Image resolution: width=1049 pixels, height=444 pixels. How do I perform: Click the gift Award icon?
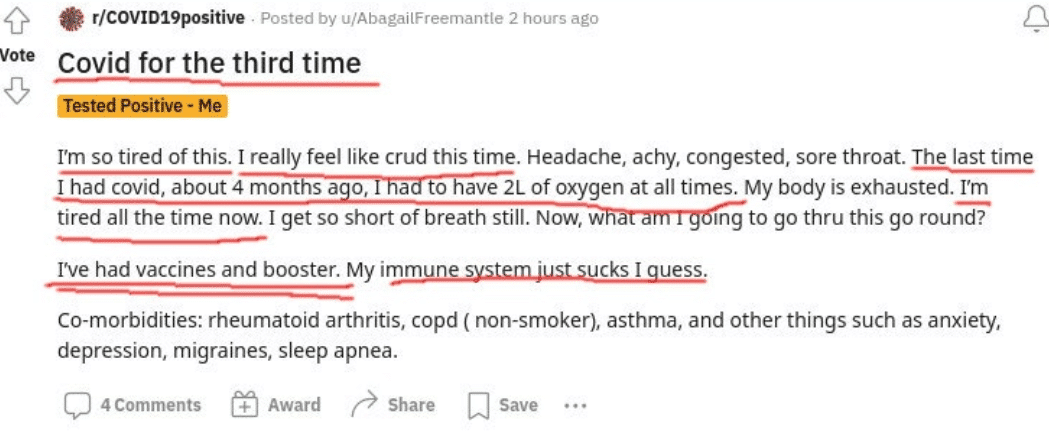coord(244,405)
